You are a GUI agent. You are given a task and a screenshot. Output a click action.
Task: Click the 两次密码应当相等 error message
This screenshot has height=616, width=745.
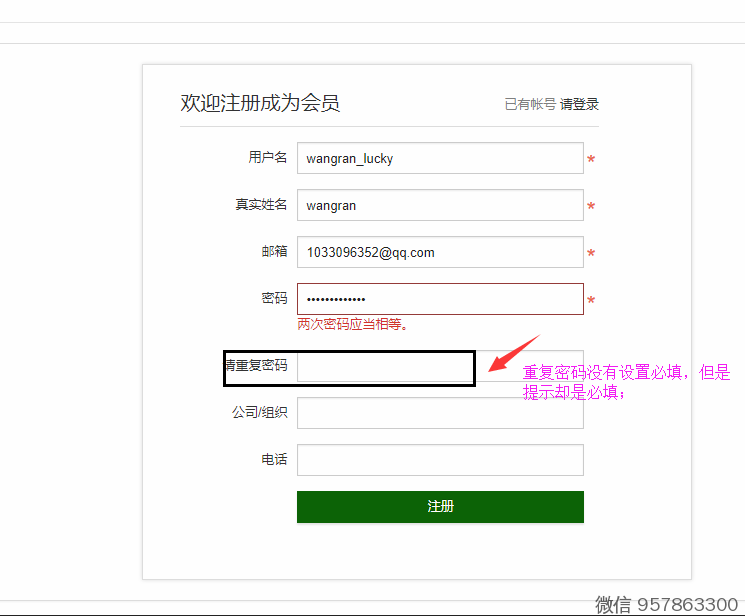[x=353, y=324]
